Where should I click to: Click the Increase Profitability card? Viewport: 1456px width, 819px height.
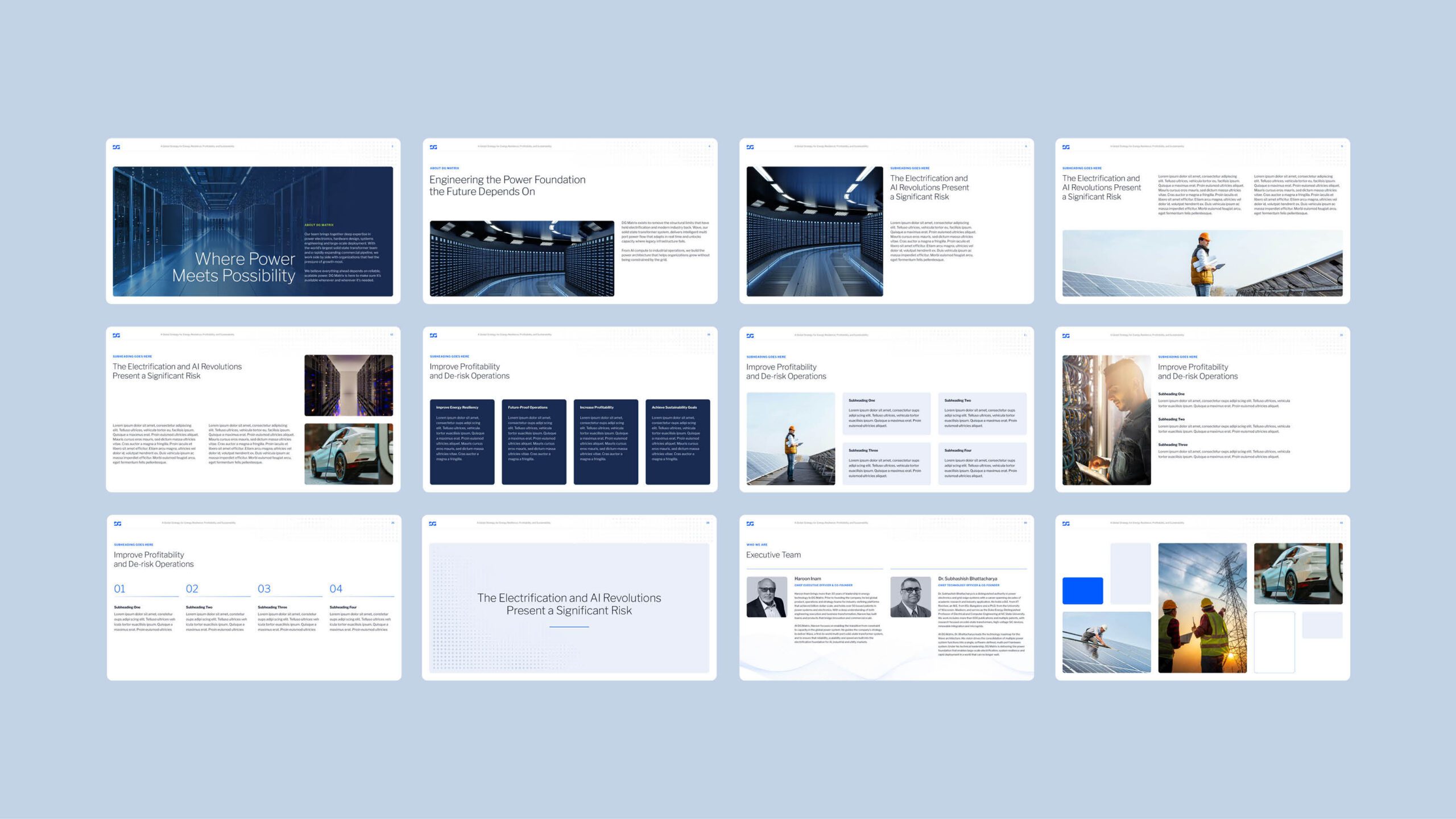[x=606, y=442]
